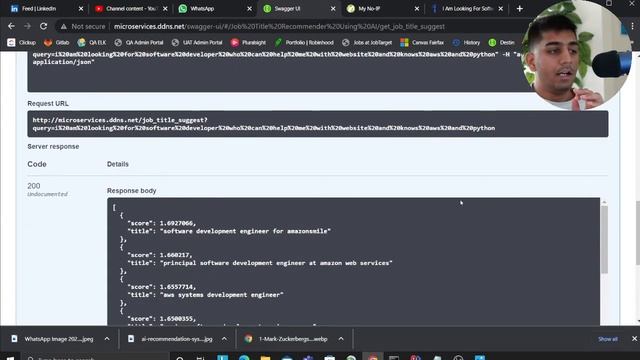Image resolution: width=640 pixels, height=360 pixels.
Task: Click the response body scrollbar
Action: pyautogui.click(x=604, y=240)
